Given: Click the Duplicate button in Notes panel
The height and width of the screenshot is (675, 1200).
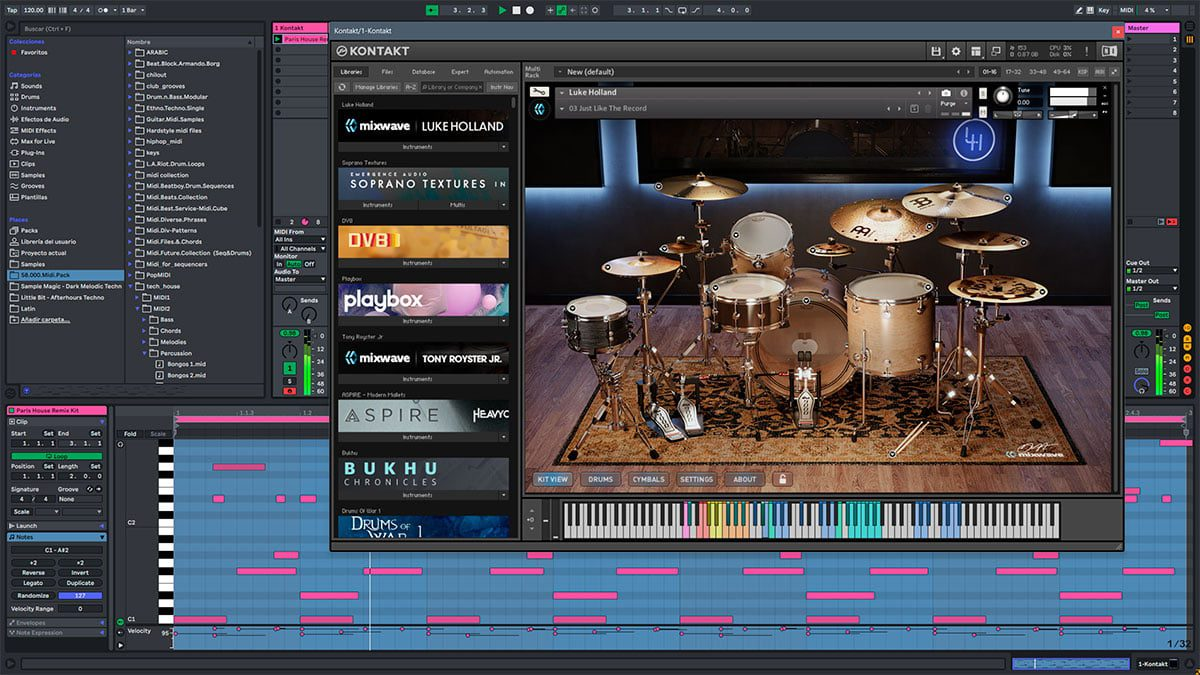Looking at the screenshot, I should [80, 583].
